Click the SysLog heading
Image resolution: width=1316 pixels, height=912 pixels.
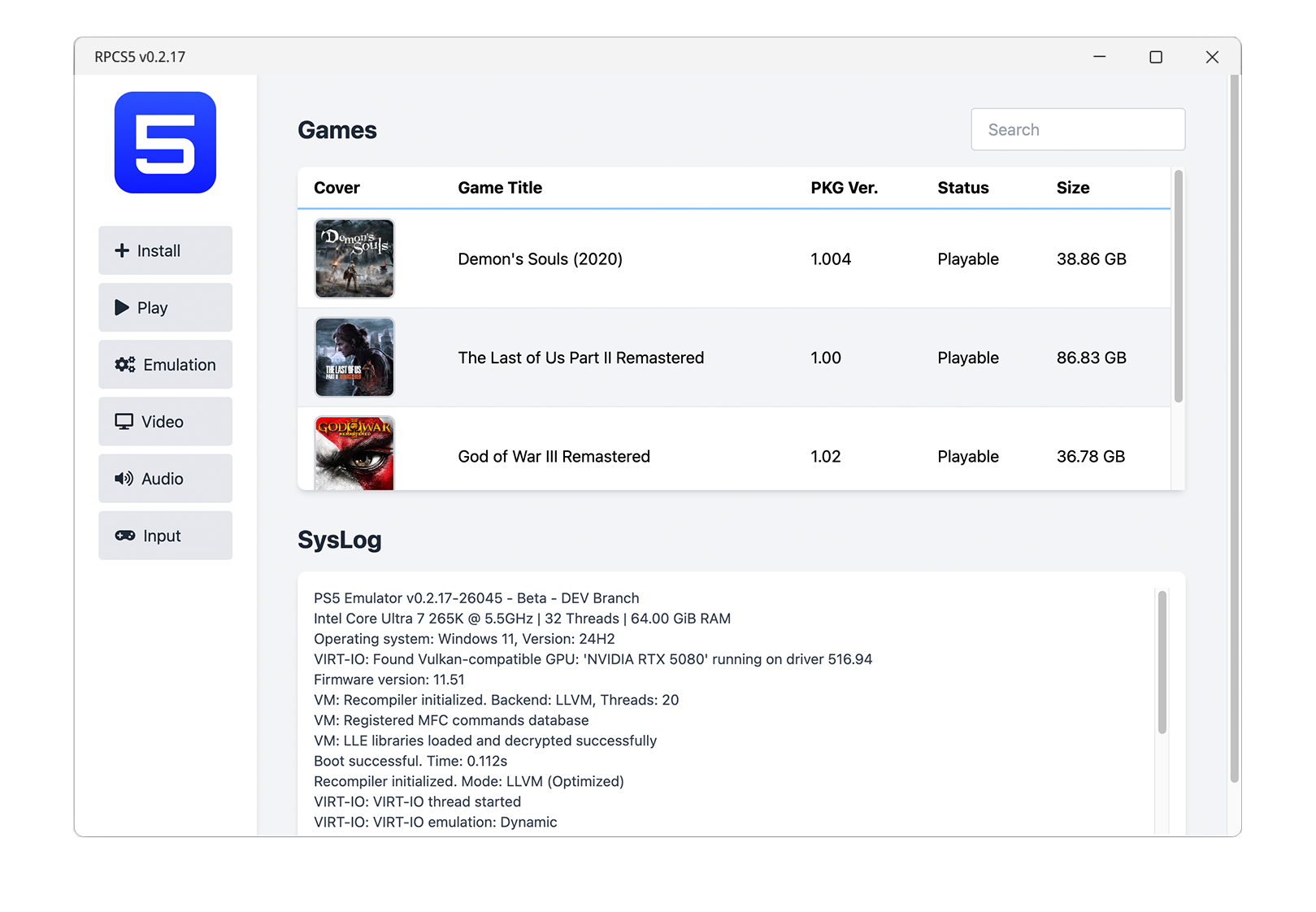click(x=340, y=540)
